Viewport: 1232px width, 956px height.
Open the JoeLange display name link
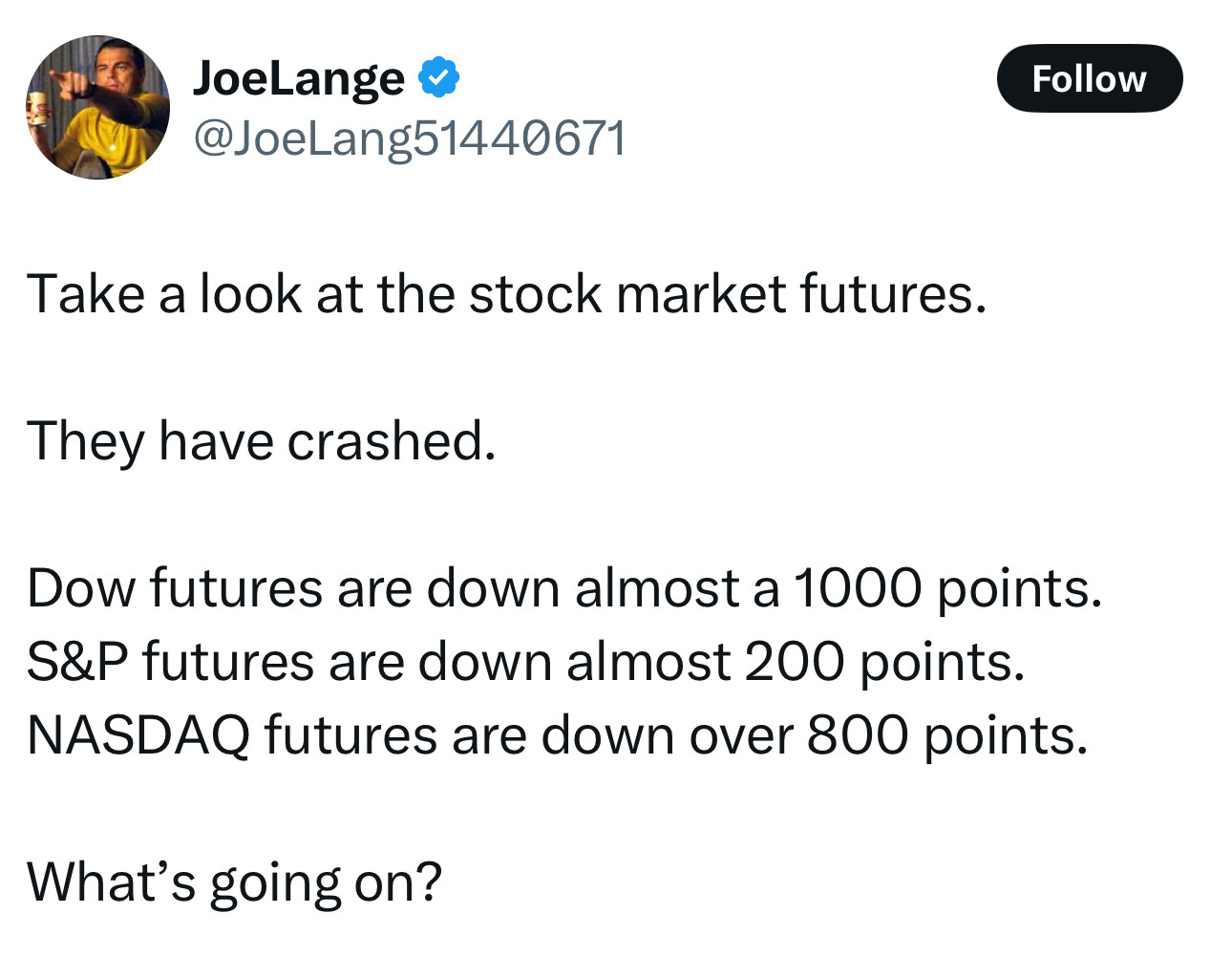(x=299, y=78)
